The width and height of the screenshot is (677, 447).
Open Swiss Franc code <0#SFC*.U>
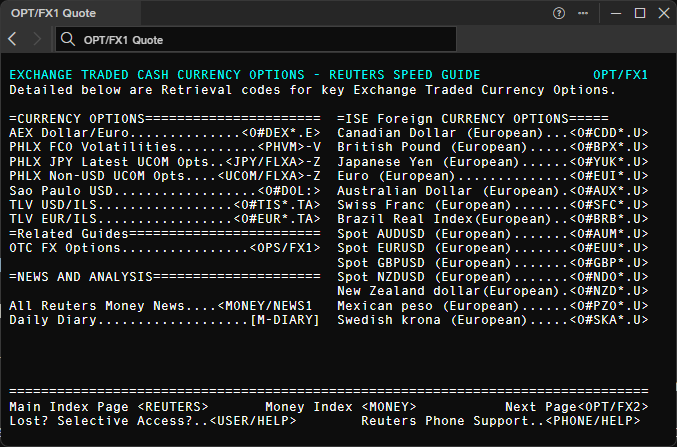[609, 205]
